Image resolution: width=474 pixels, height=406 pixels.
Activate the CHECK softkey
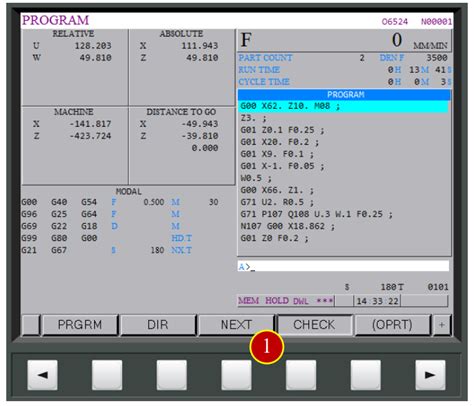coord(314,325)
